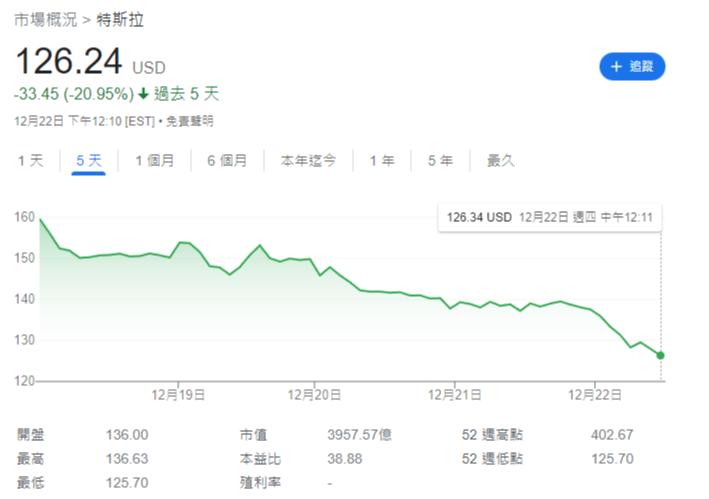
Task: Show the 本年迄今 chart range
Action: pos(308,160)
